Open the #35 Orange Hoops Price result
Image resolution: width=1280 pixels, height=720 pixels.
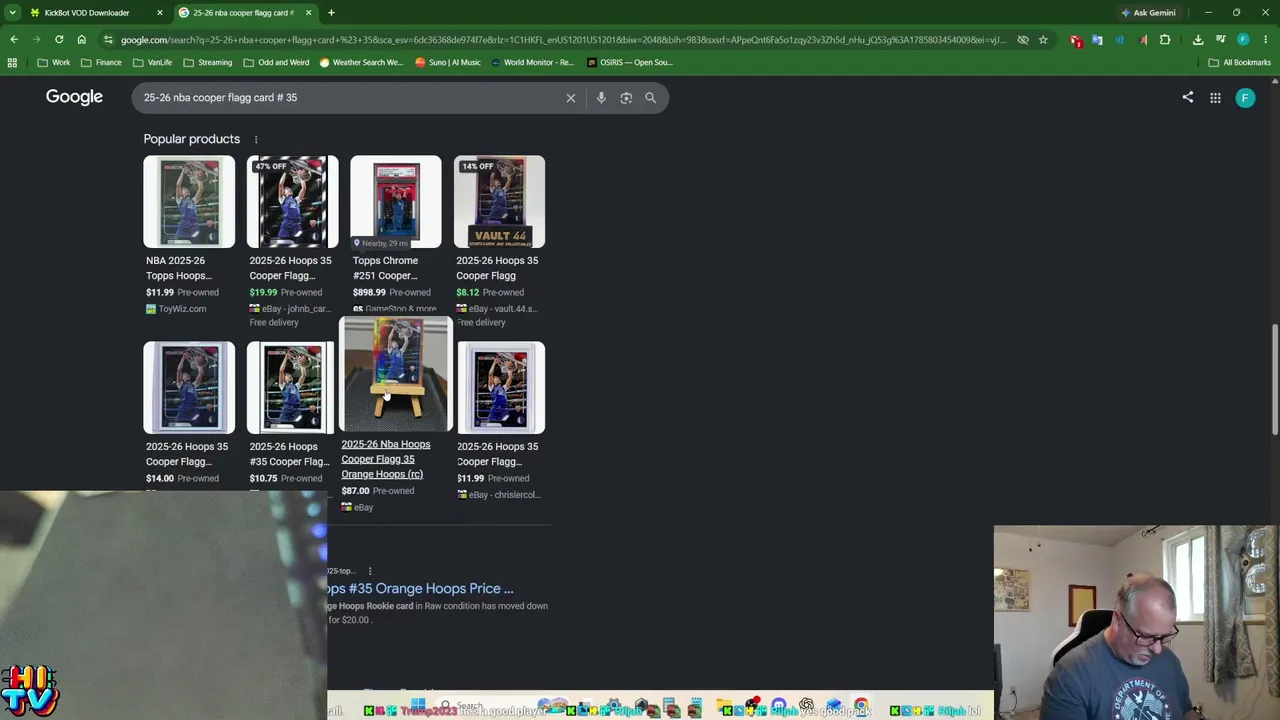[421, 589]
